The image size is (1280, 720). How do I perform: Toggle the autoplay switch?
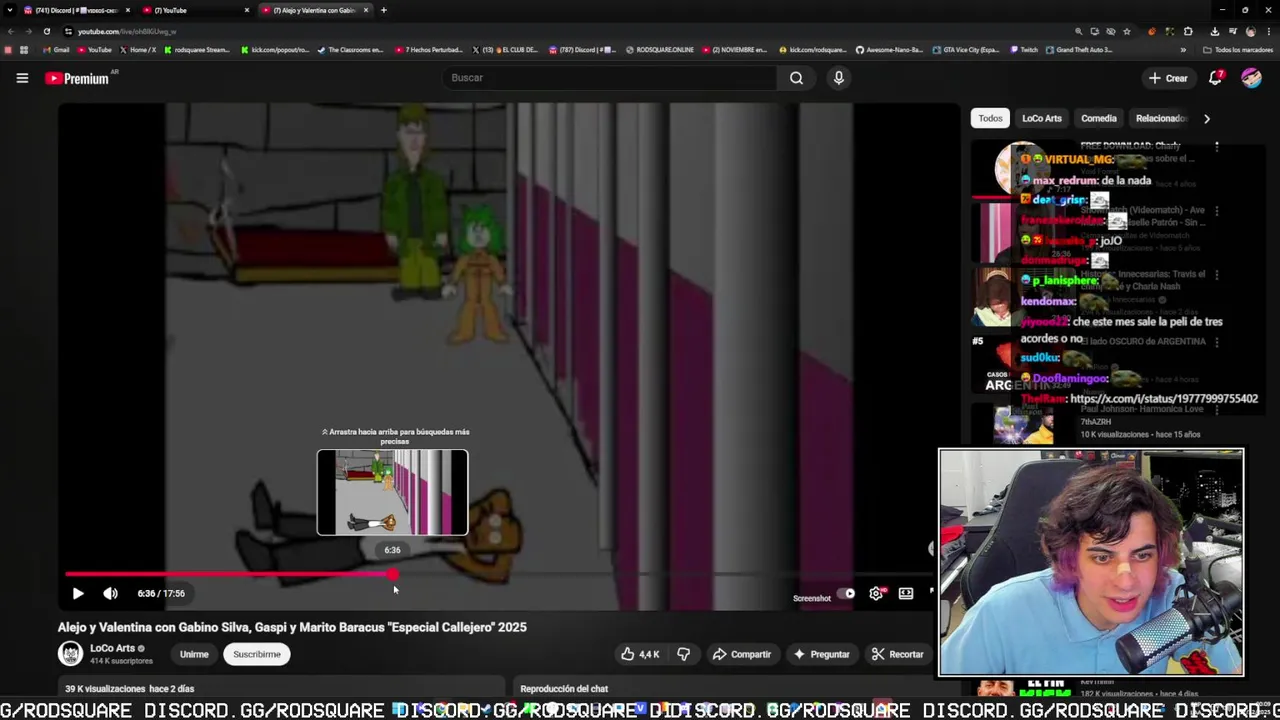[x=846, y=593]
